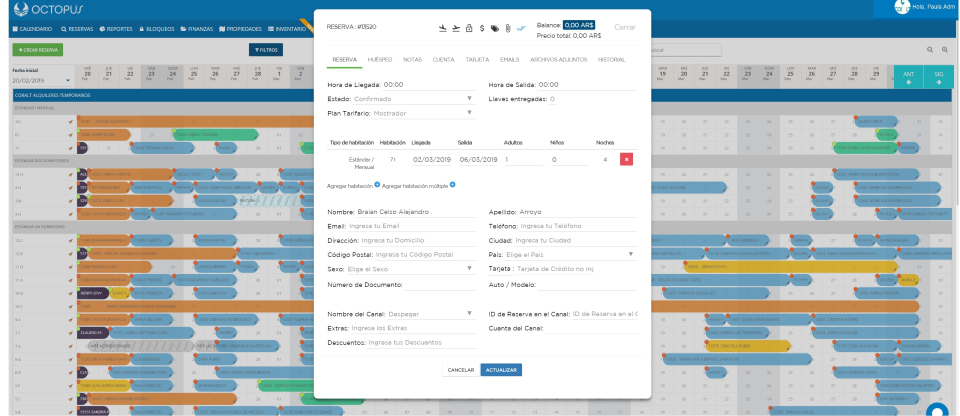
Task: Click the price tag icon
Action: (494, 27)
